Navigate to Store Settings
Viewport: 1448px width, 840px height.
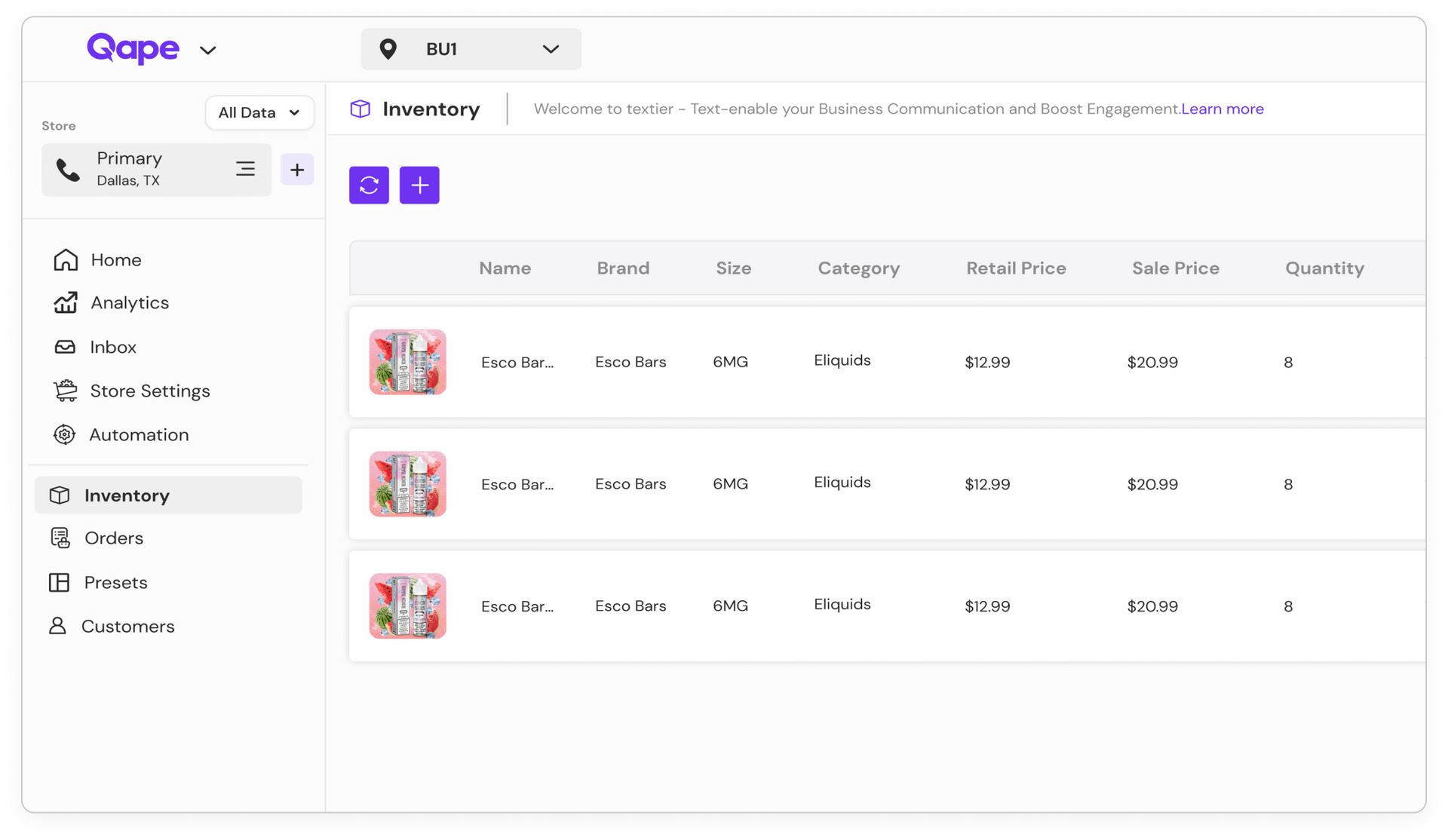pyautogui.click(x=149, y=391)
